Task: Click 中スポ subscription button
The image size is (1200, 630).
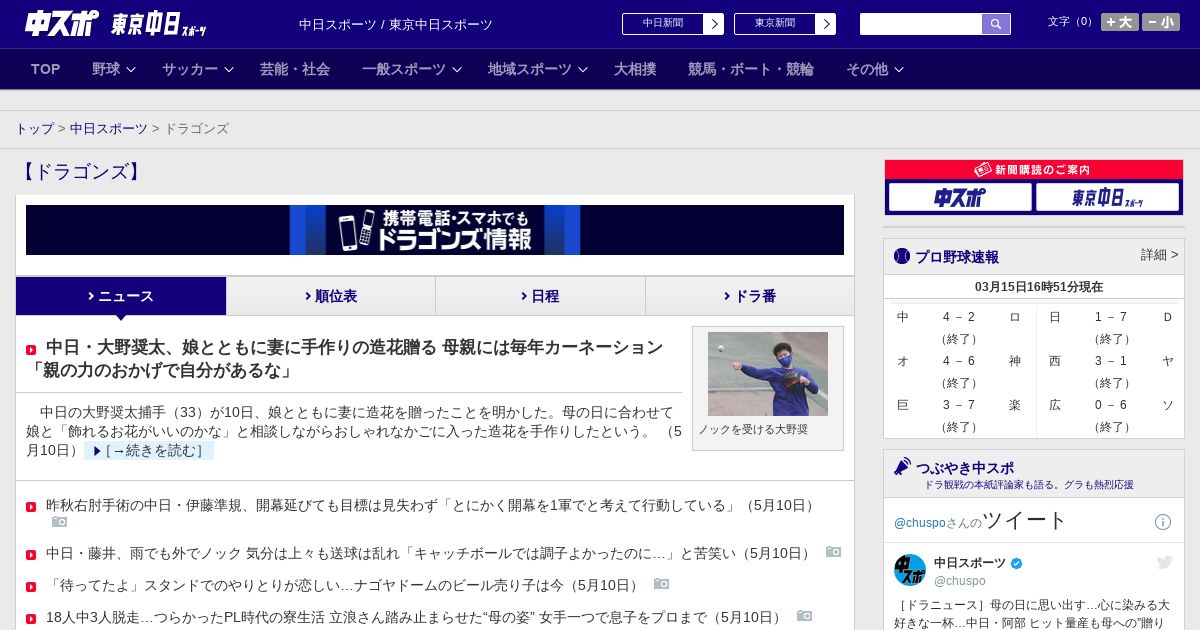Action: 960,197
